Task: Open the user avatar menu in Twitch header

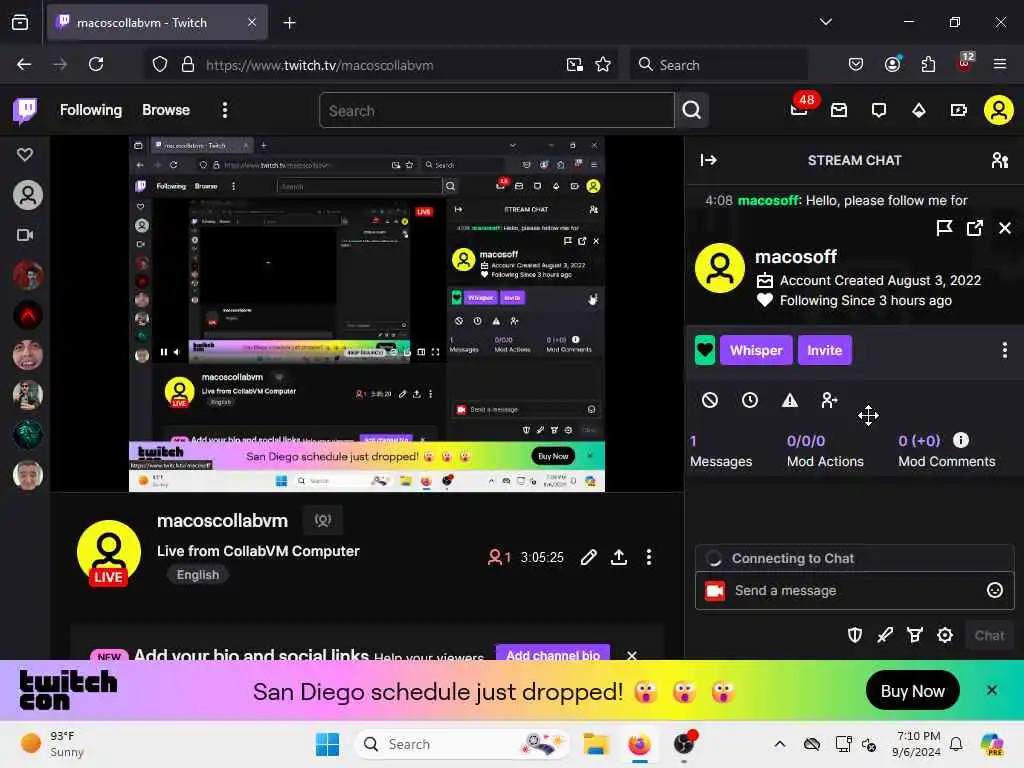Action: point(999,110)
